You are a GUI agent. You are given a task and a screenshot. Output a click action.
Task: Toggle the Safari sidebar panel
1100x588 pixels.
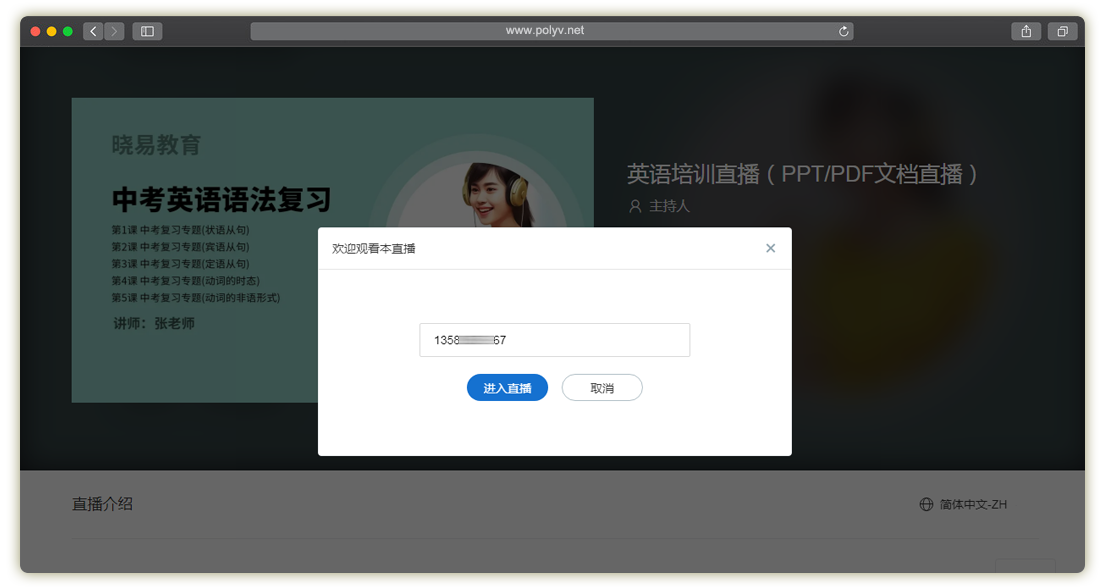tap(147, 31)
